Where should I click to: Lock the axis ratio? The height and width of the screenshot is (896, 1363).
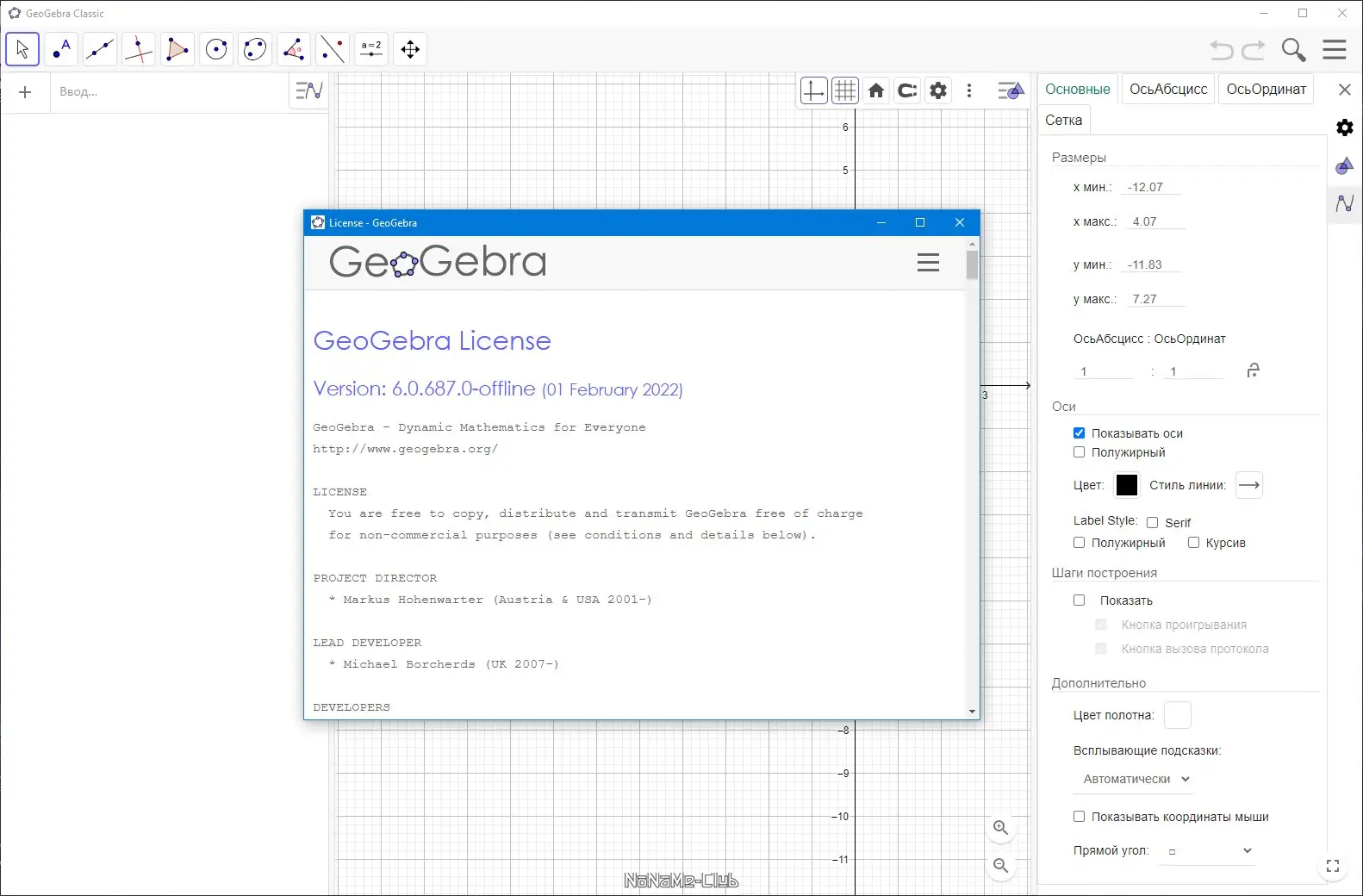[1254, 370]
